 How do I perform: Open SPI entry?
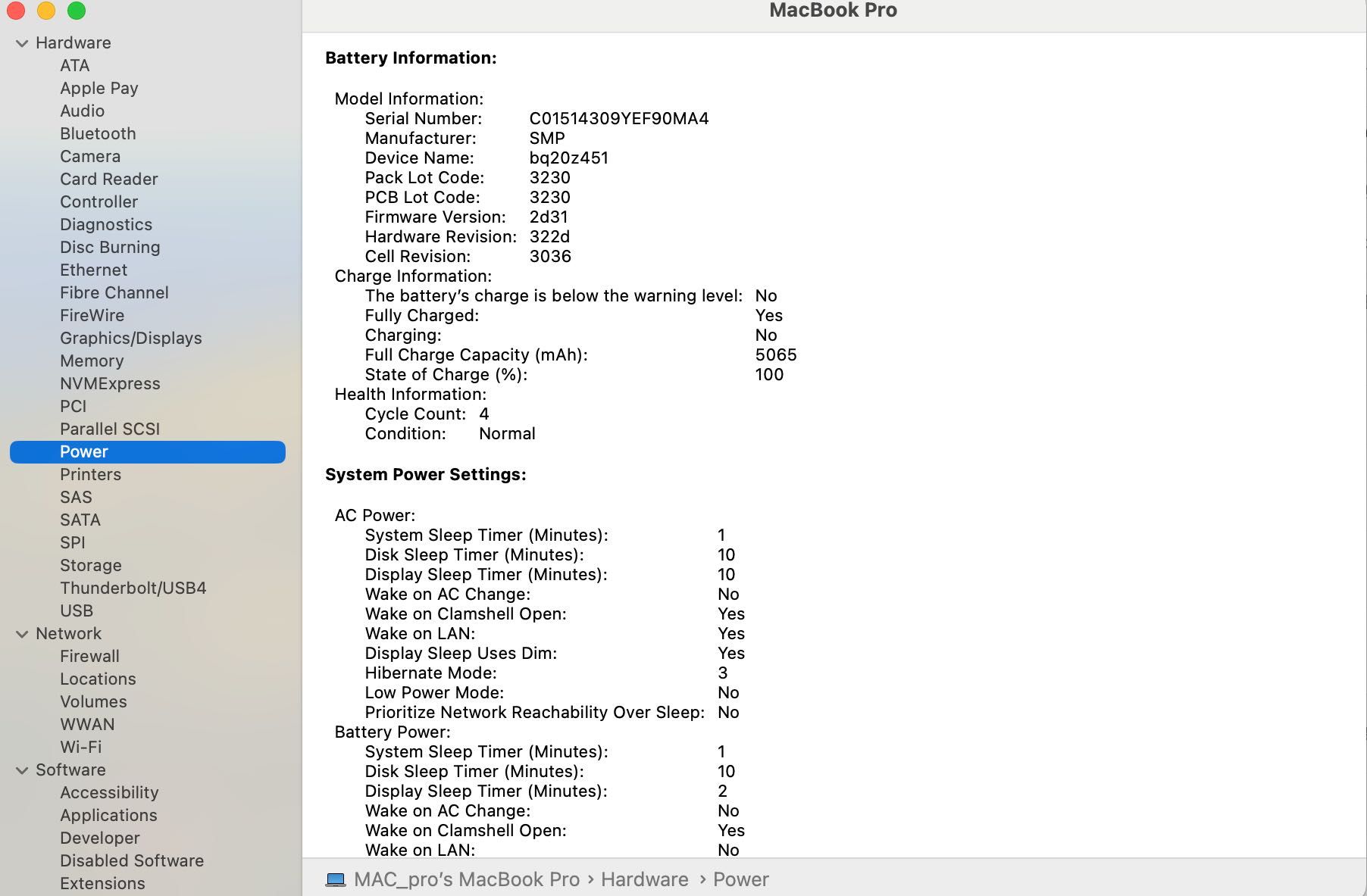coord(73,543)
